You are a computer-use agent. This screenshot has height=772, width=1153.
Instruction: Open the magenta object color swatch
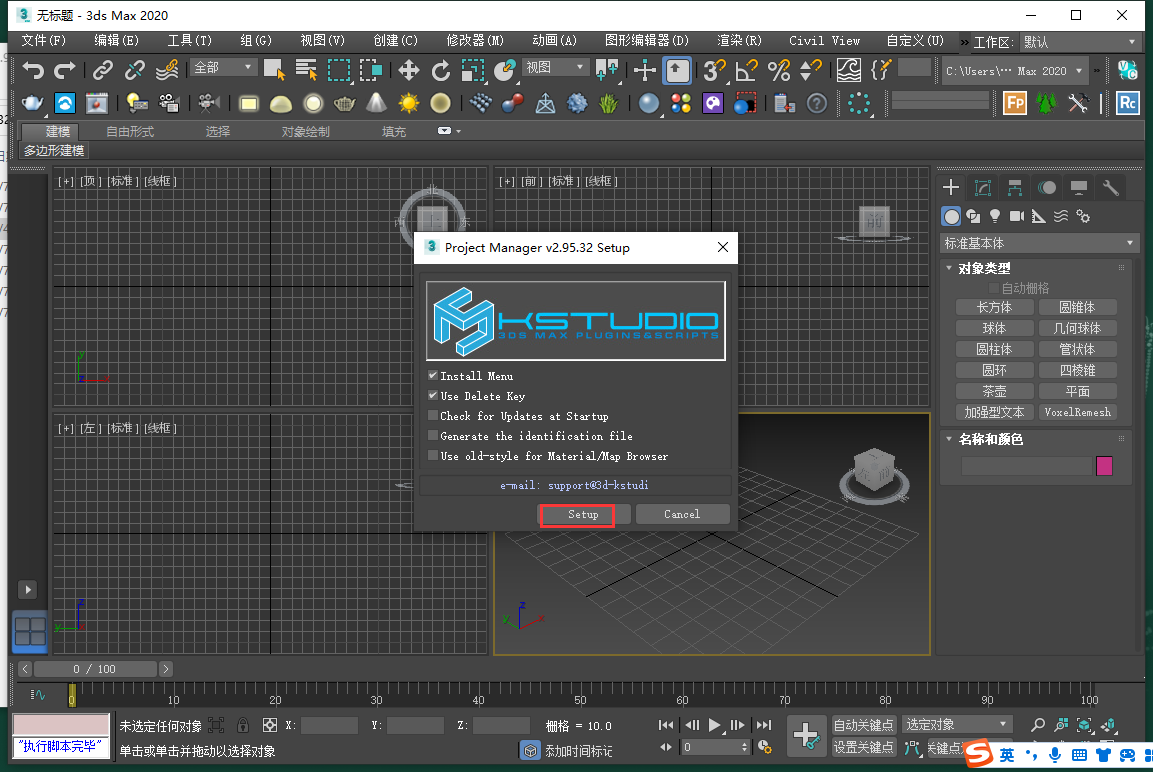point(1104,465)
